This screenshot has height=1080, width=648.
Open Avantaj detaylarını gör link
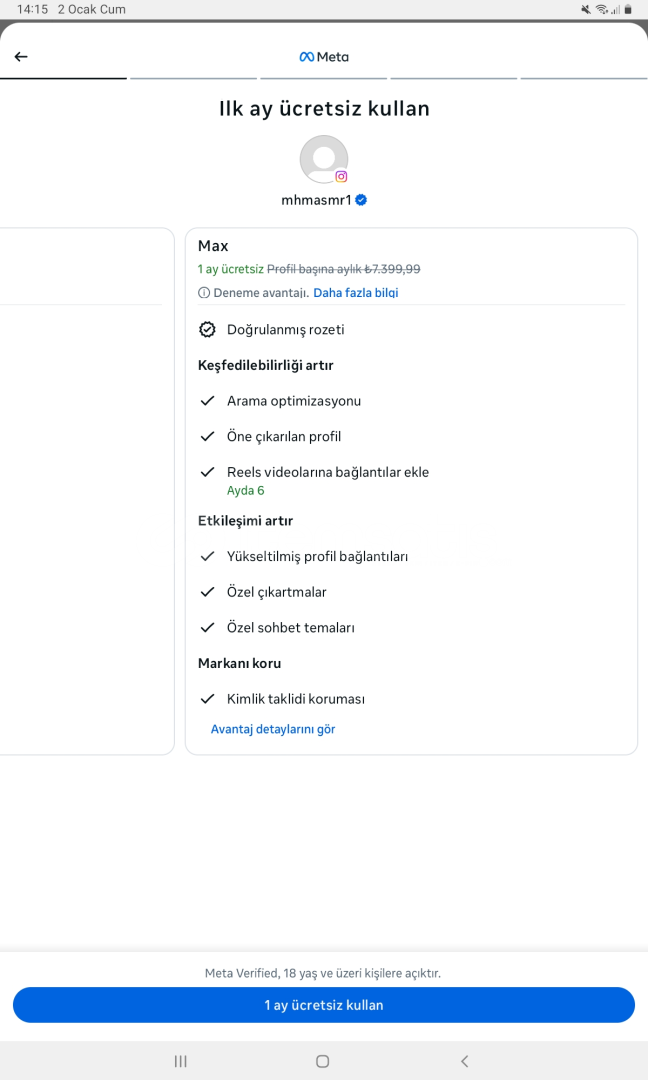coord(272,729)
